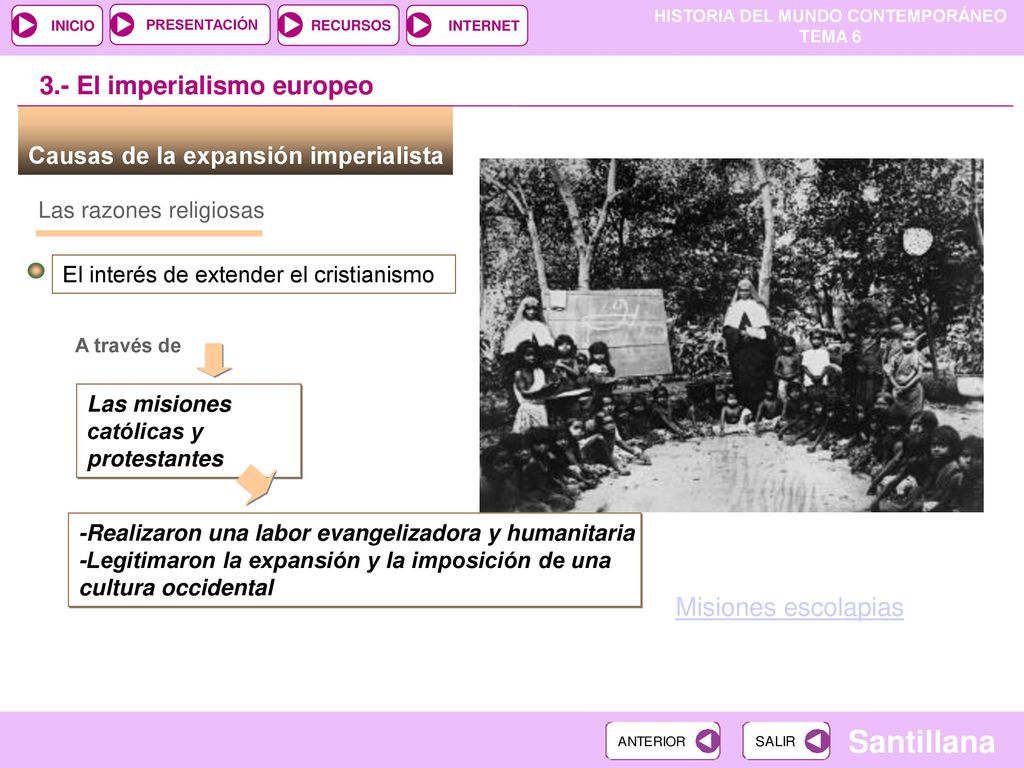
Task: Click the 'A través de' label
Action: [x=128, y=345]
